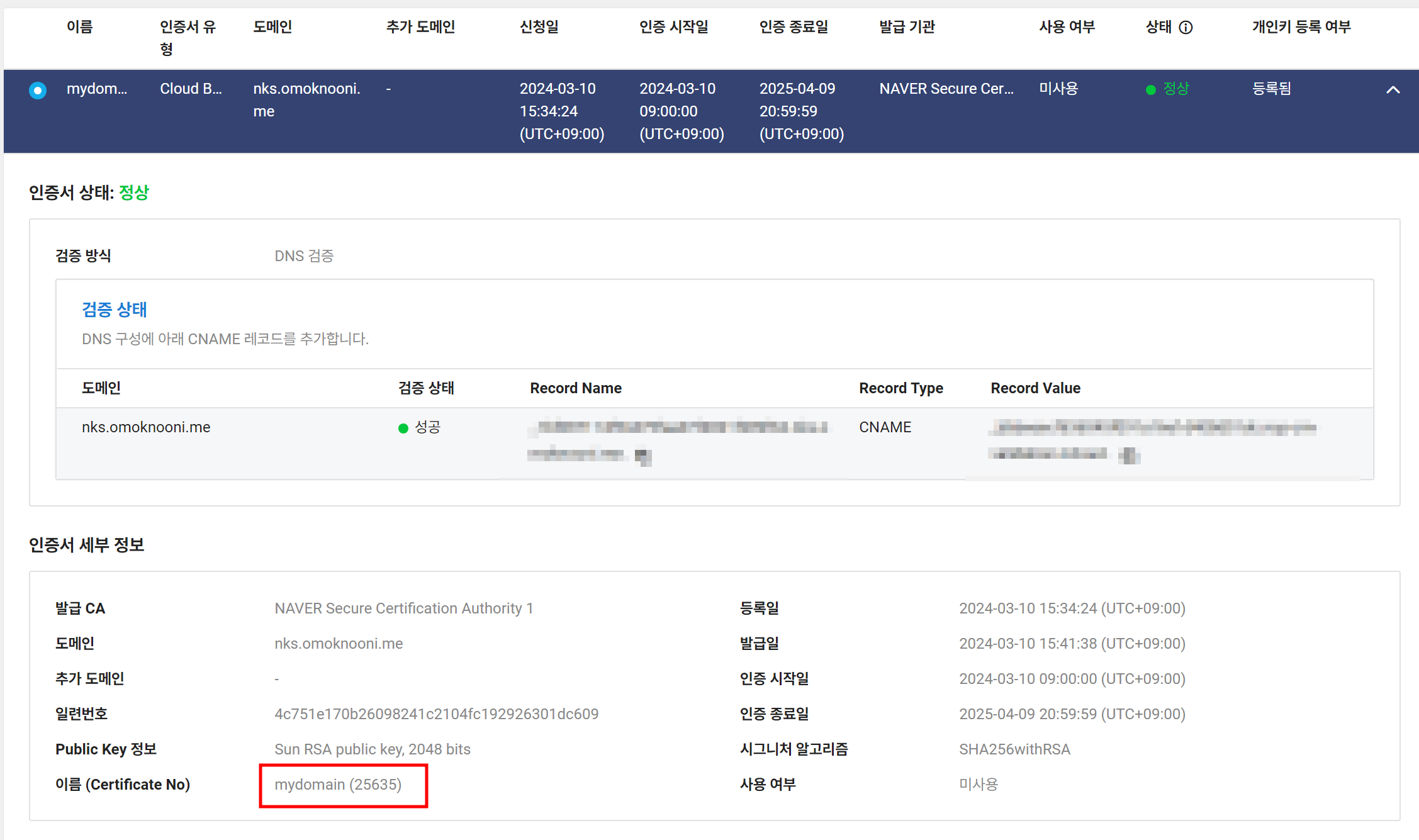Click the 인증 종료일 column header
Viewport: 1419px width, 840px height.
(794, 27)
